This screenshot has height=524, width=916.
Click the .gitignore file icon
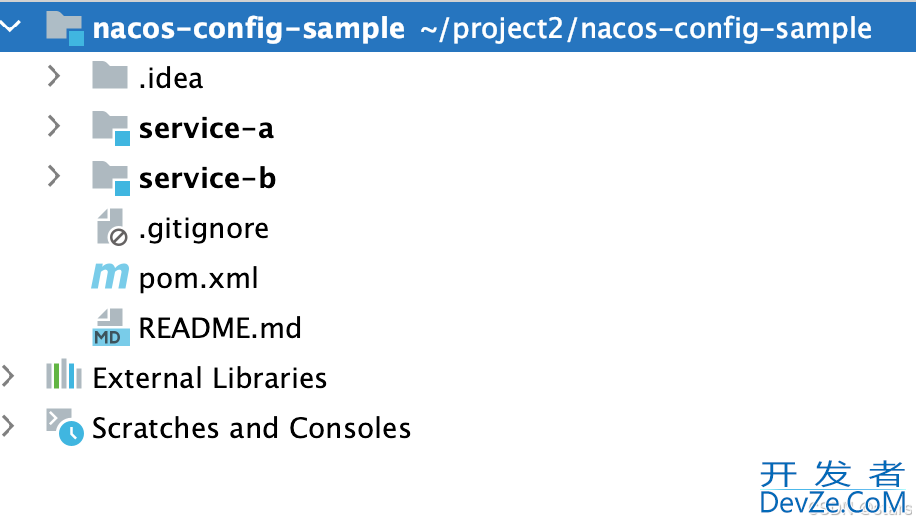pyautogui.click(x=111, y=228)
